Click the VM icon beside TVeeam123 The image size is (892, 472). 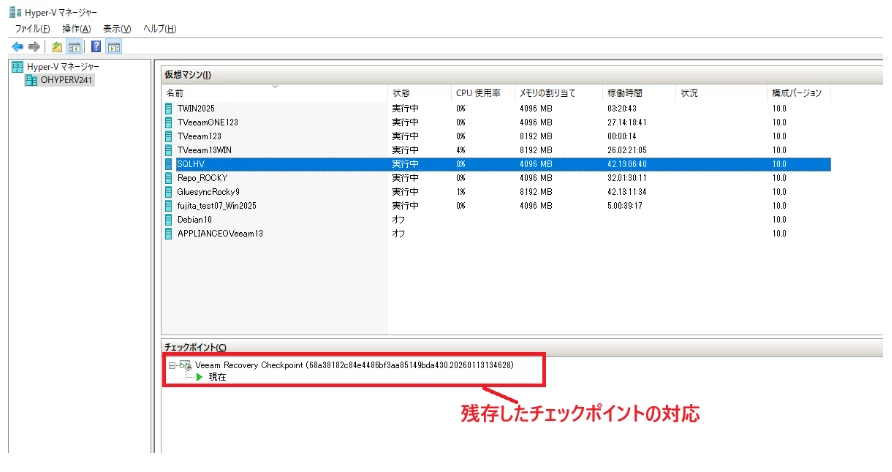click(x=169, y=136)
